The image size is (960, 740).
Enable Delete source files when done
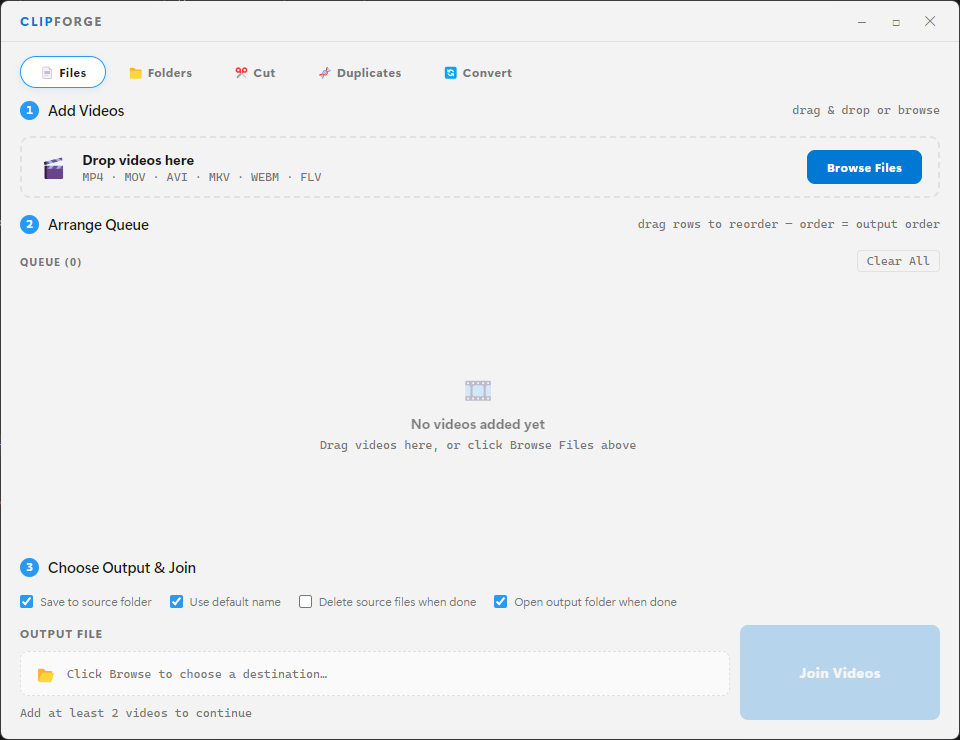pyautogui.click(x=305, y=602)
